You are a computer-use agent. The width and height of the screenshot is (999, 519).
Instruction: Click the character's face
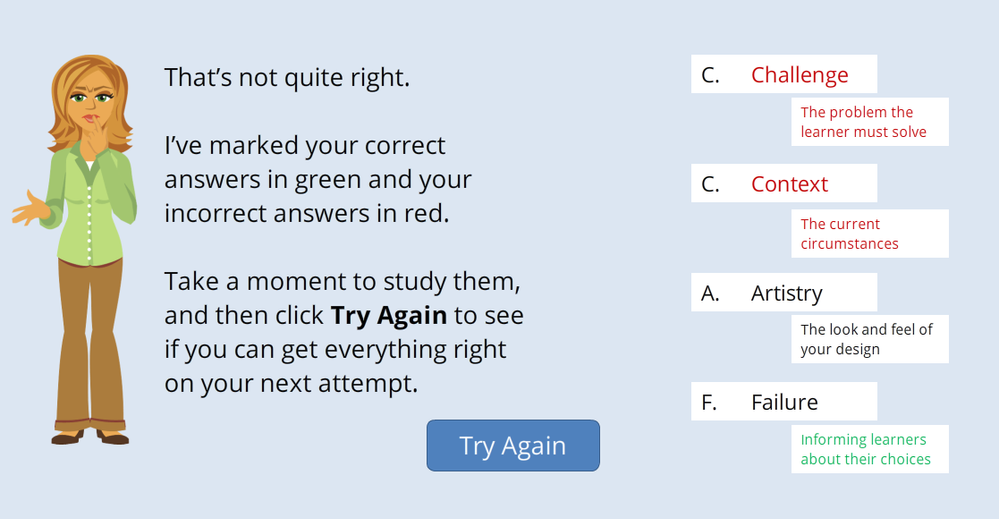93,102
